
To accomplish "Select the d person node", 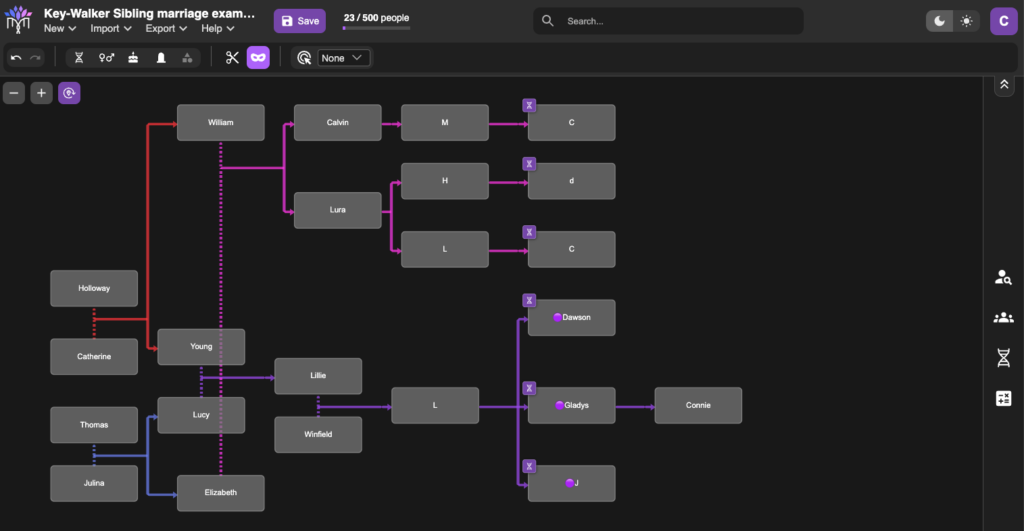I will coord(571,181).
